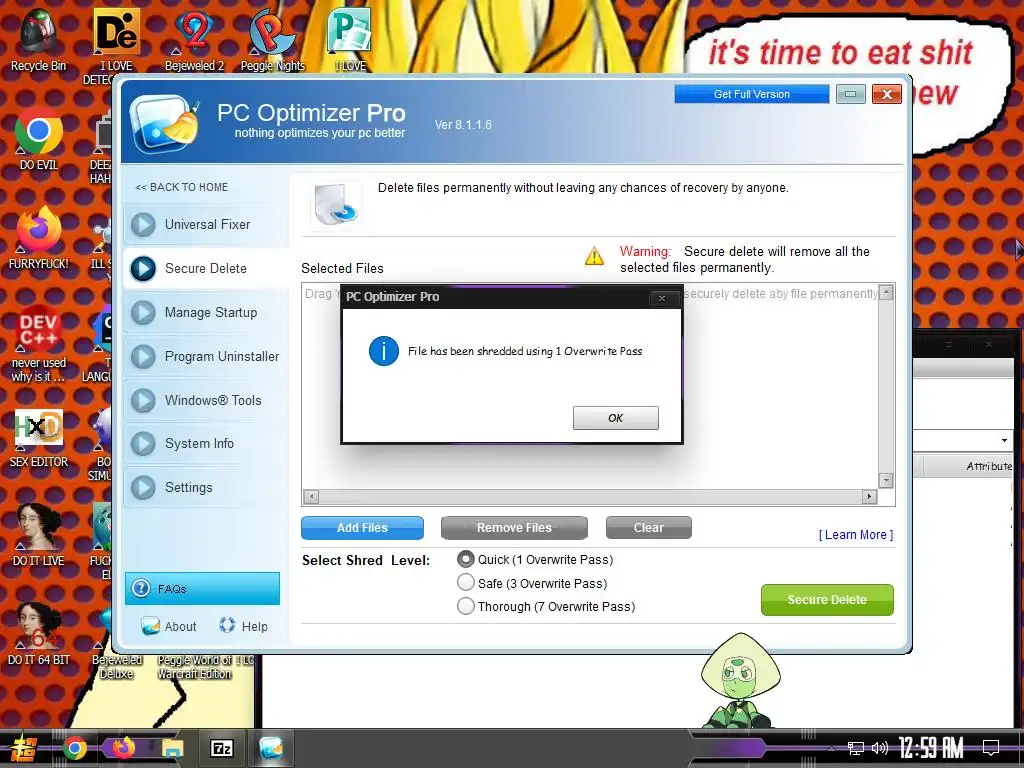
Task: Click PC Optimizer Pro taskbar icon
Action: [x=270, y=748]
